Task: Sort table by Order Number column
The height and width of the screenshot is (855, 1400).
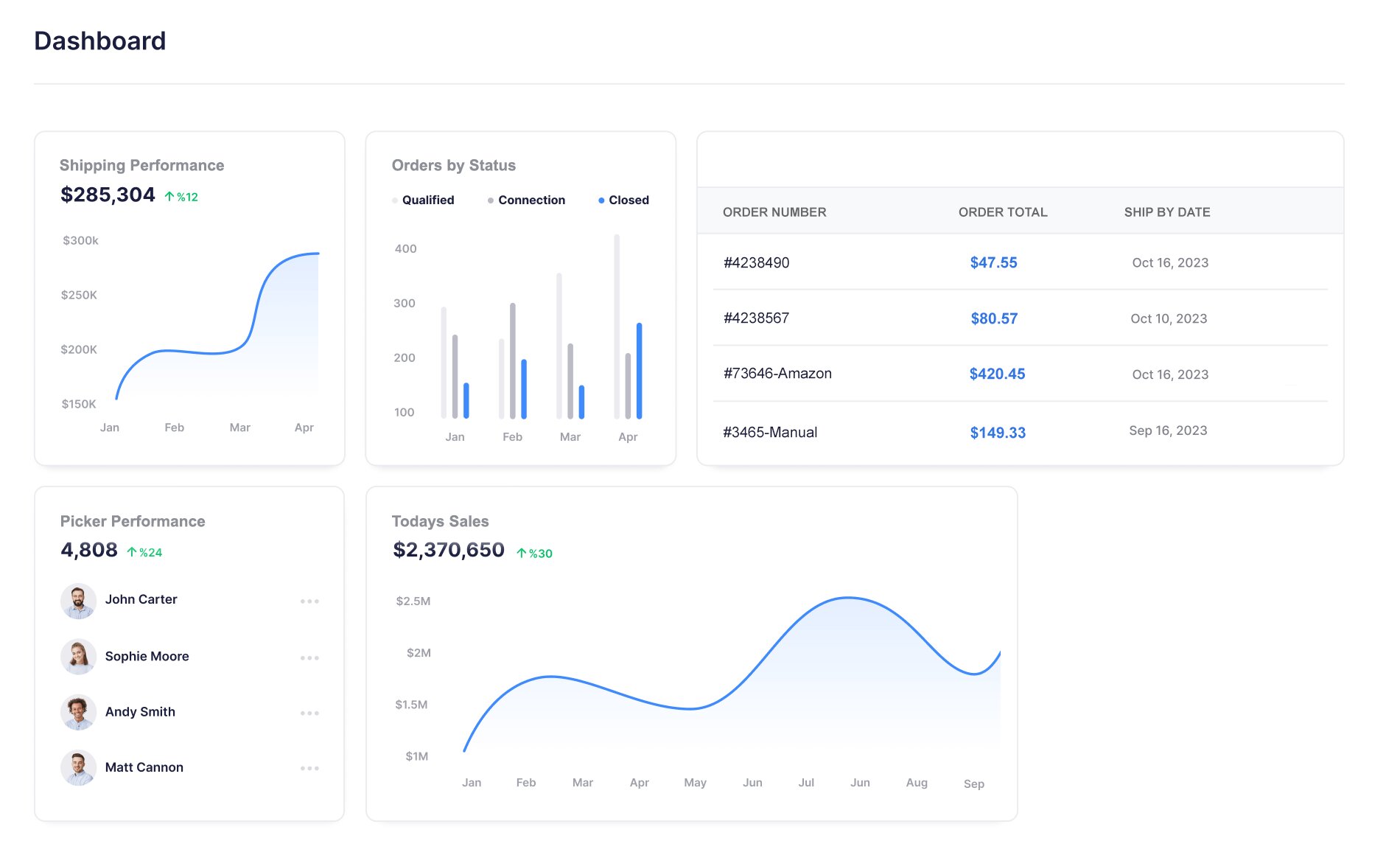Action: (774, 212)
